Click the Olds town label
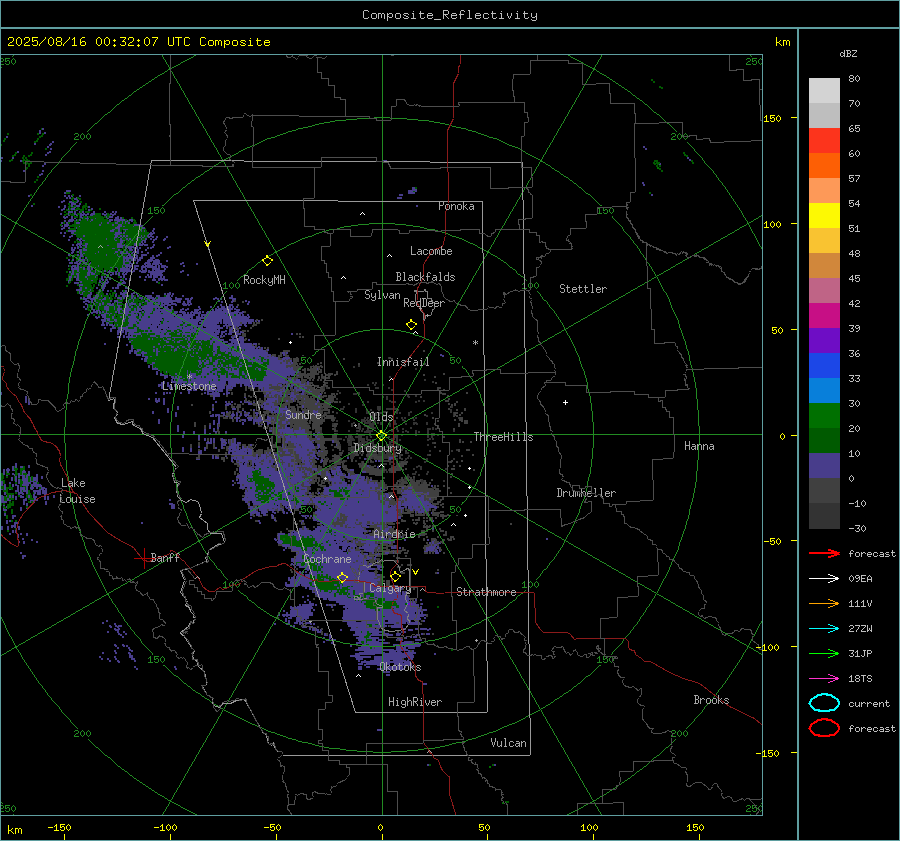The height and width of the screenshot is (841, 900). [x=381, y=417]
